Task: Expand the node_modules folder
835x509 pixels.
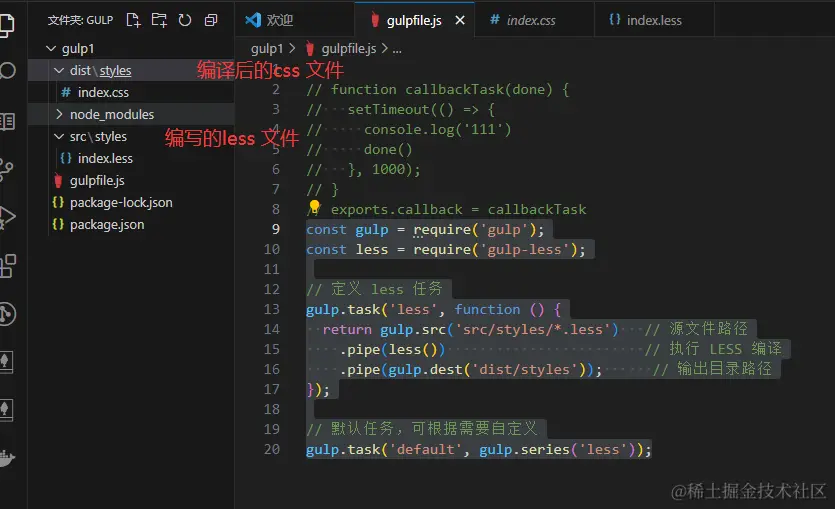Action: (x=59, y=114)
